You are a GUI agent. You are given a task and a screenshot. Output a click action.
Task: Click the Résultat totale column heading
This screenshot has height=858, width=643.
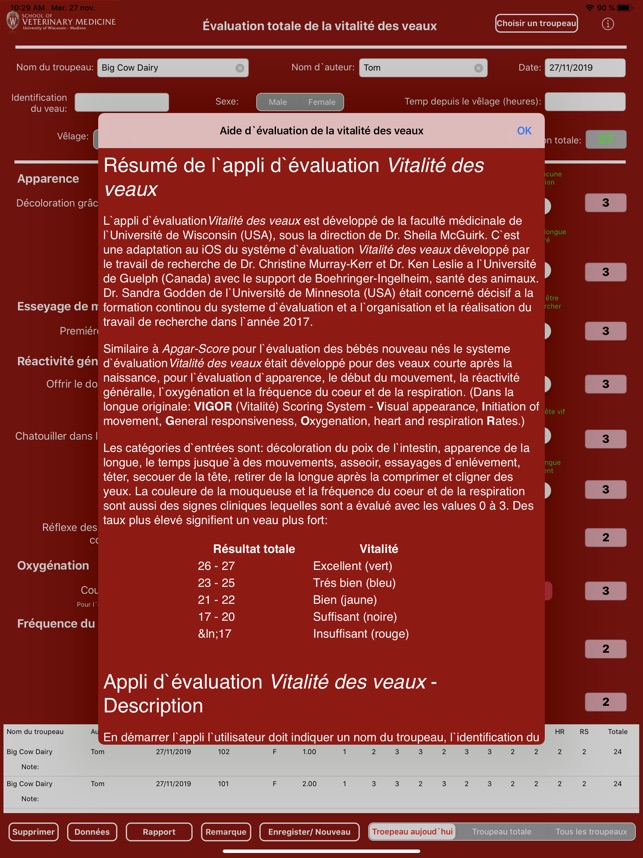click(x=253, y=549)
